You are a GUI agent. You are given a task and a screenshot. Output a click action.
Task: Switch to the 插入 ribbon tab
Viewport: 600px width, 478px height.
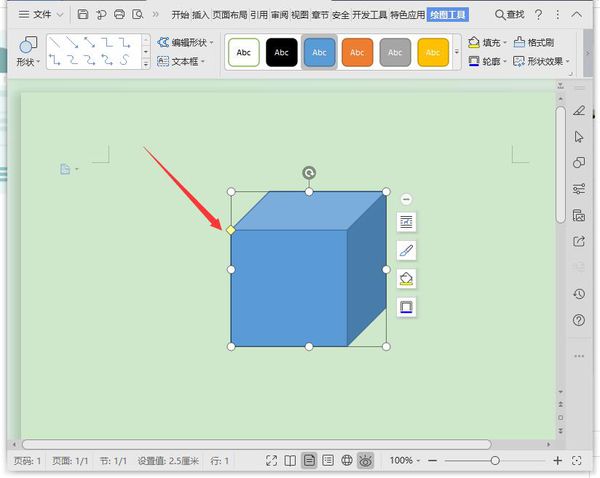pyautogui.click(x=201, y=15)
